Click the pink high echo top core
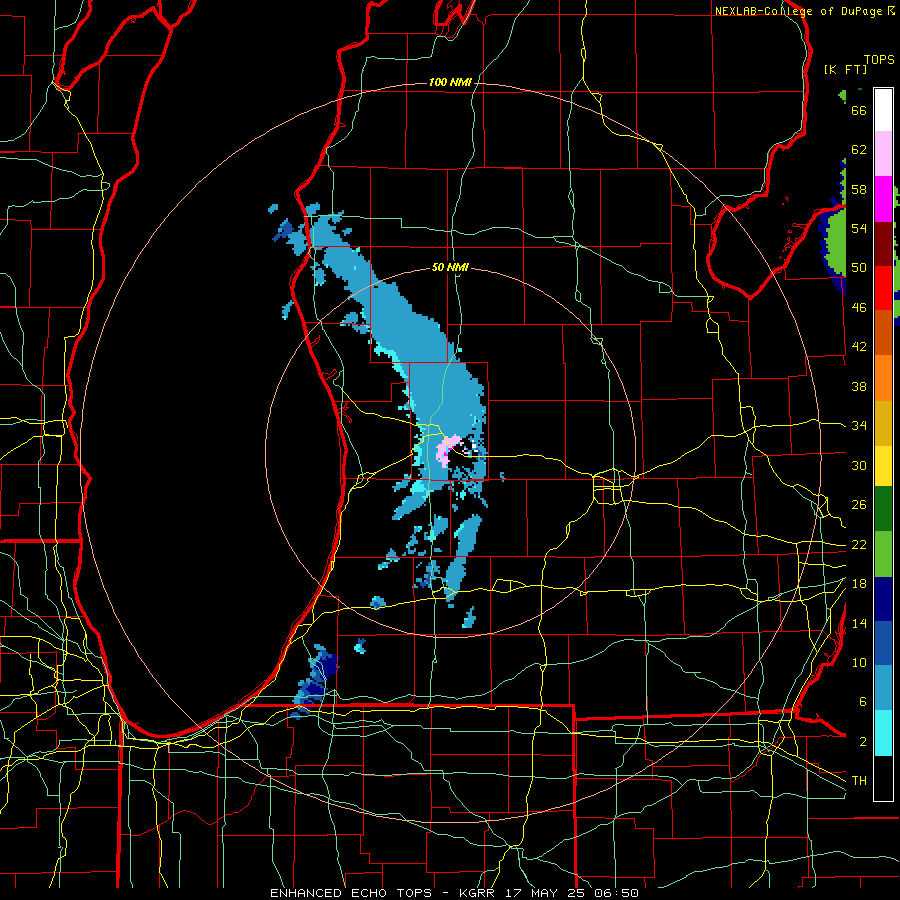Image resolution: width=900 pixels, height=900 pixels. tap(447, 448)
